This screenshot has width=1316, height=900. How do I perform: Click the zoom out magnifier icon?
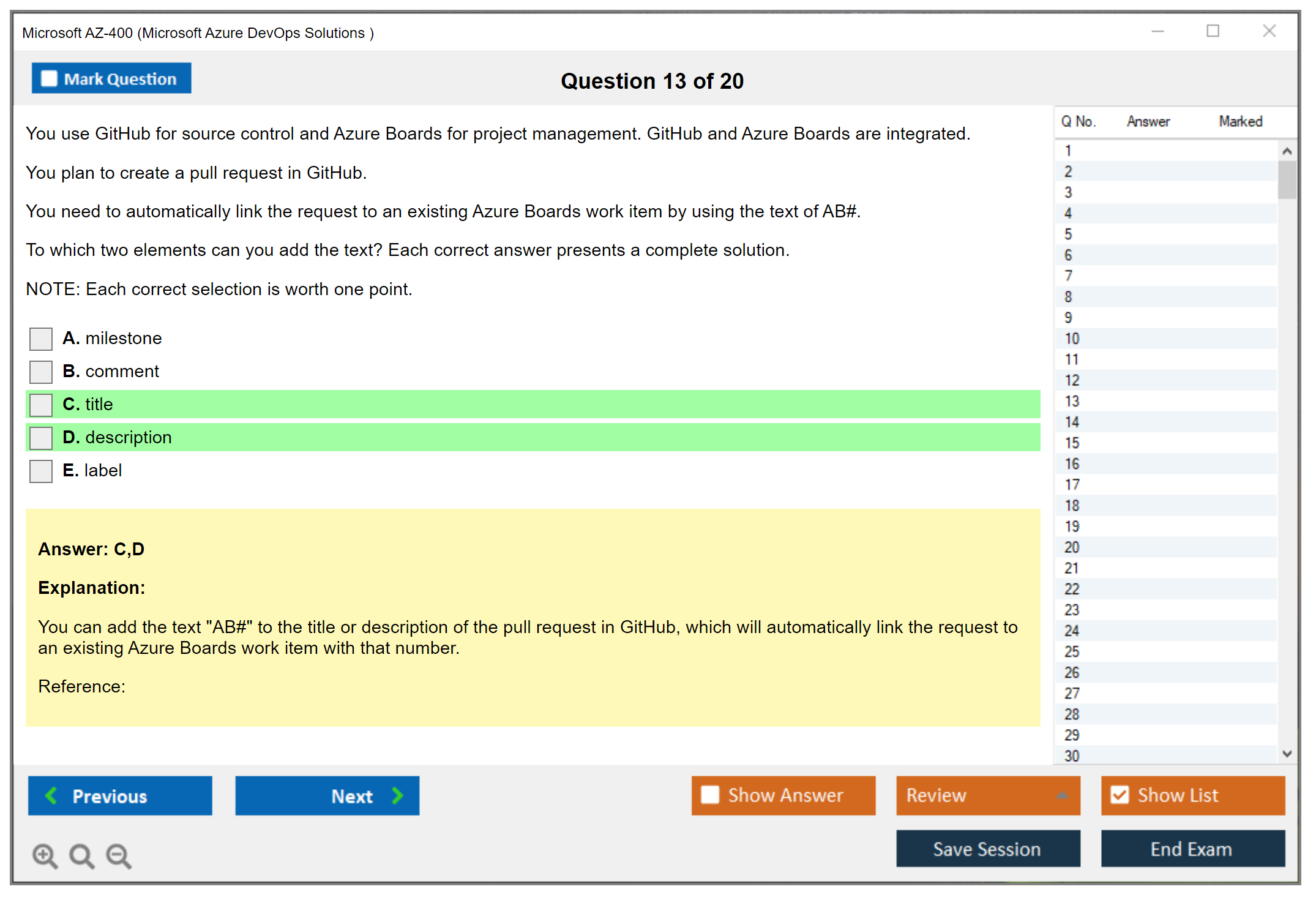[119, 855]
